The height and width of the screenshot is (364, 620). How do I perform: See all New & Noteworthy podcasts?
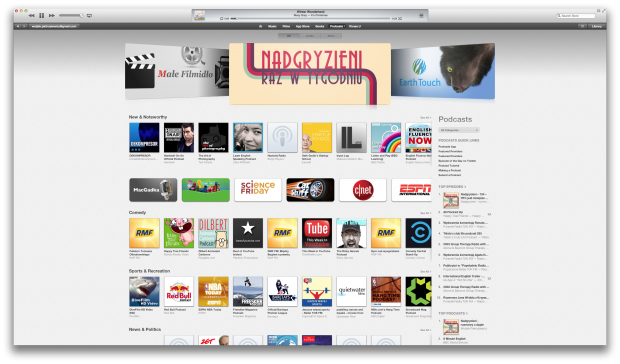pyautogui.click(x=425, y=117)
